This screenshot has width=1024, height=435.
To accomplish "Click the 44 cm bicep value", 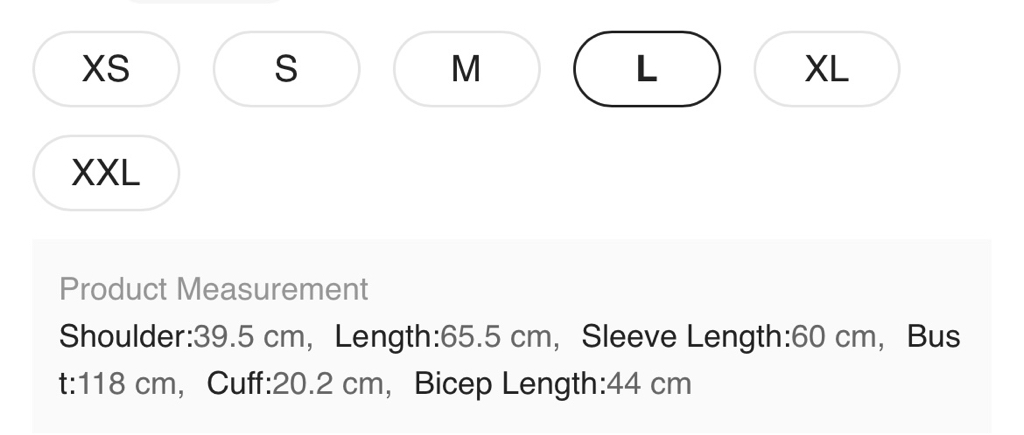I will point(649,382).
